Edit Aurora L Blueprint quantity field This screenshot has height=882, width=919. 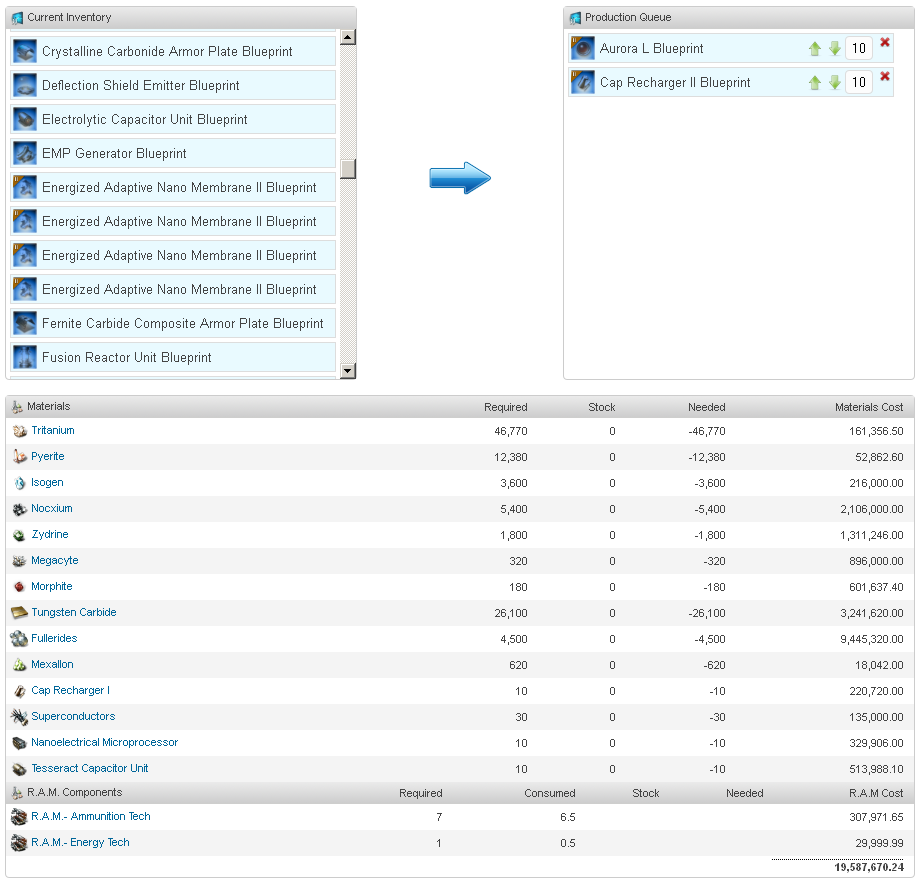(x=858, y=48)
